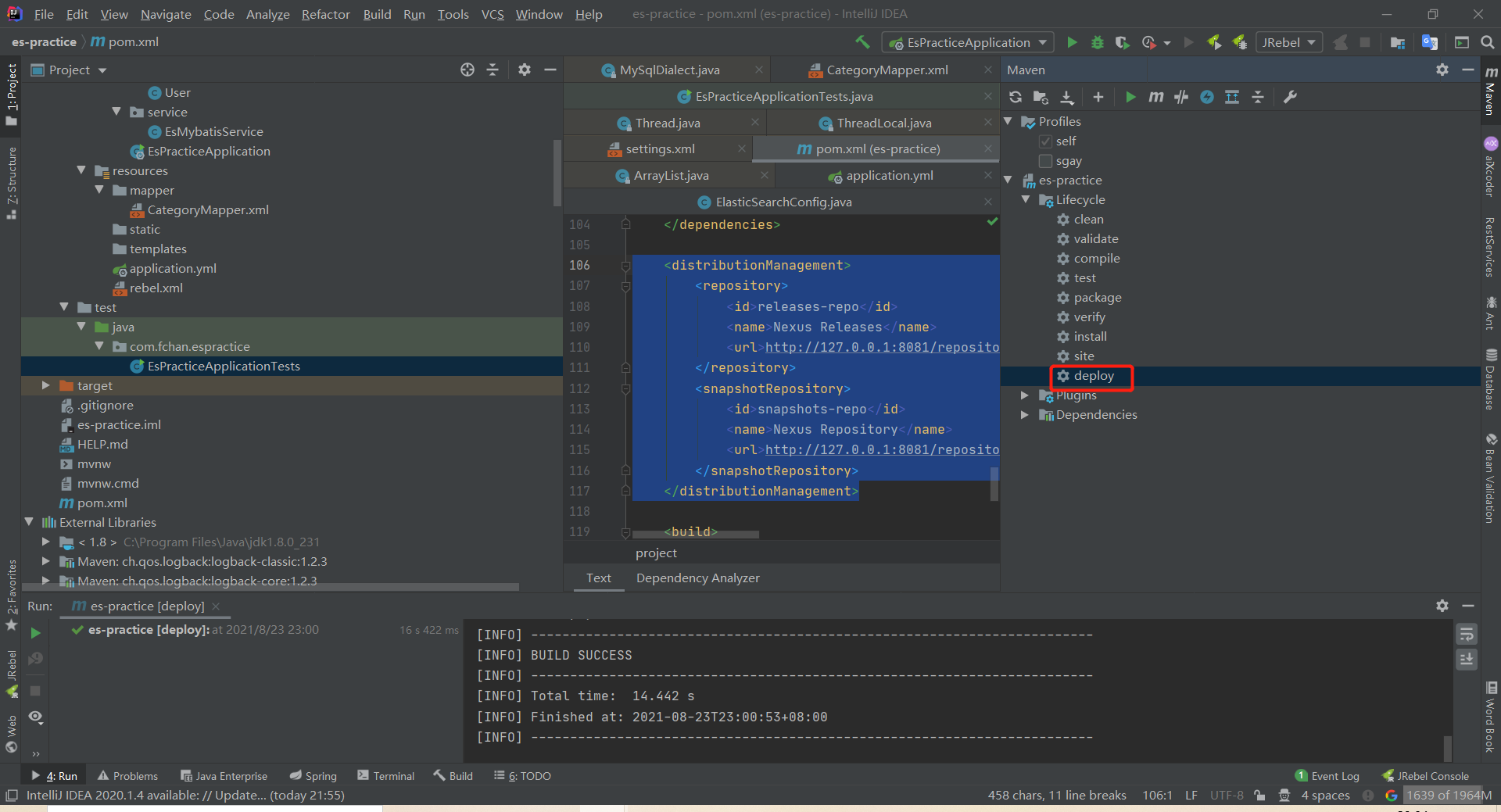Click the Project tree horizontal scrollbar
1501x812 pixels.
tap(270, 586)
